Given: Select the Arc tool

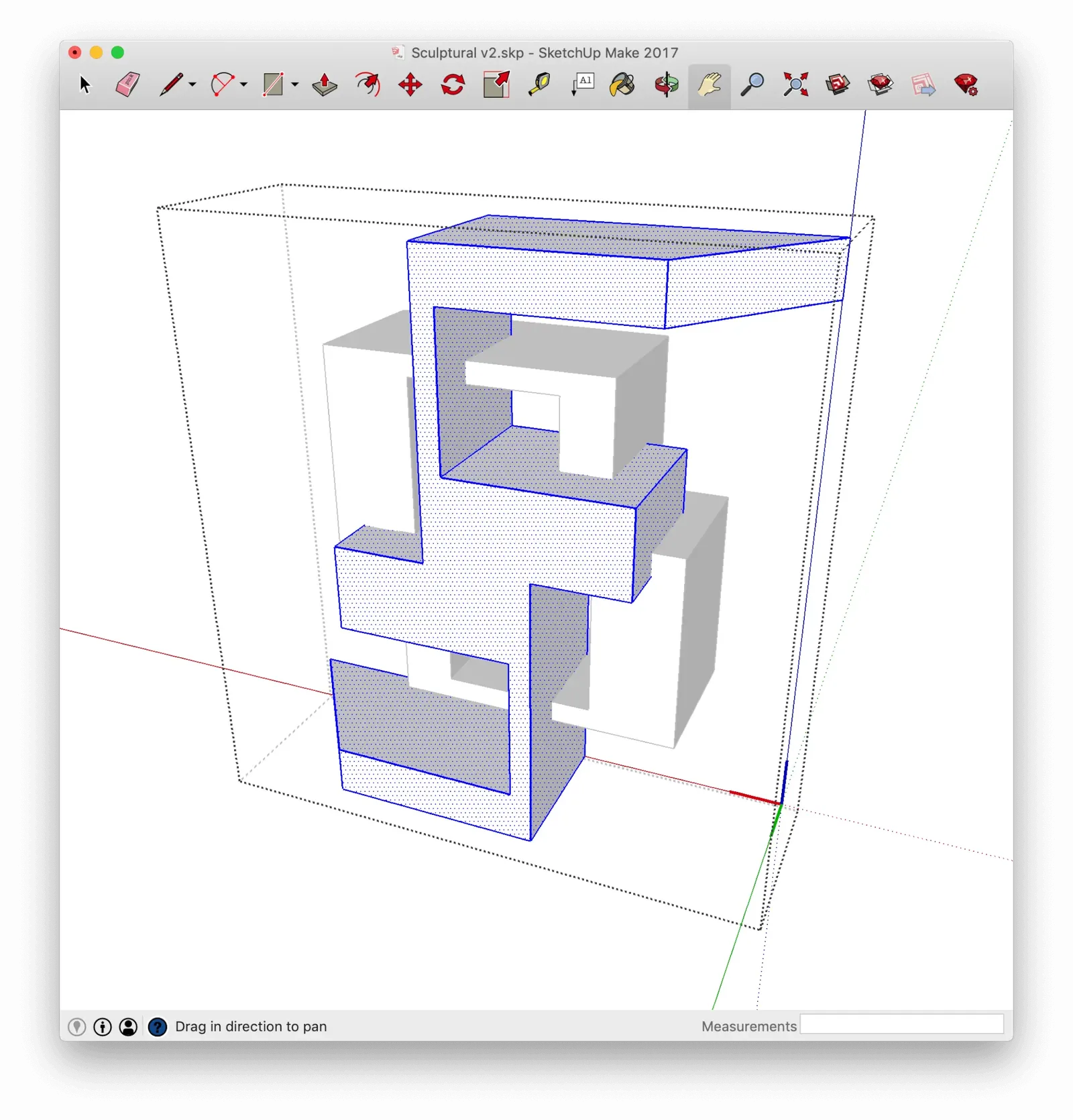Looking at the screenshot, I should coord(222,85).
